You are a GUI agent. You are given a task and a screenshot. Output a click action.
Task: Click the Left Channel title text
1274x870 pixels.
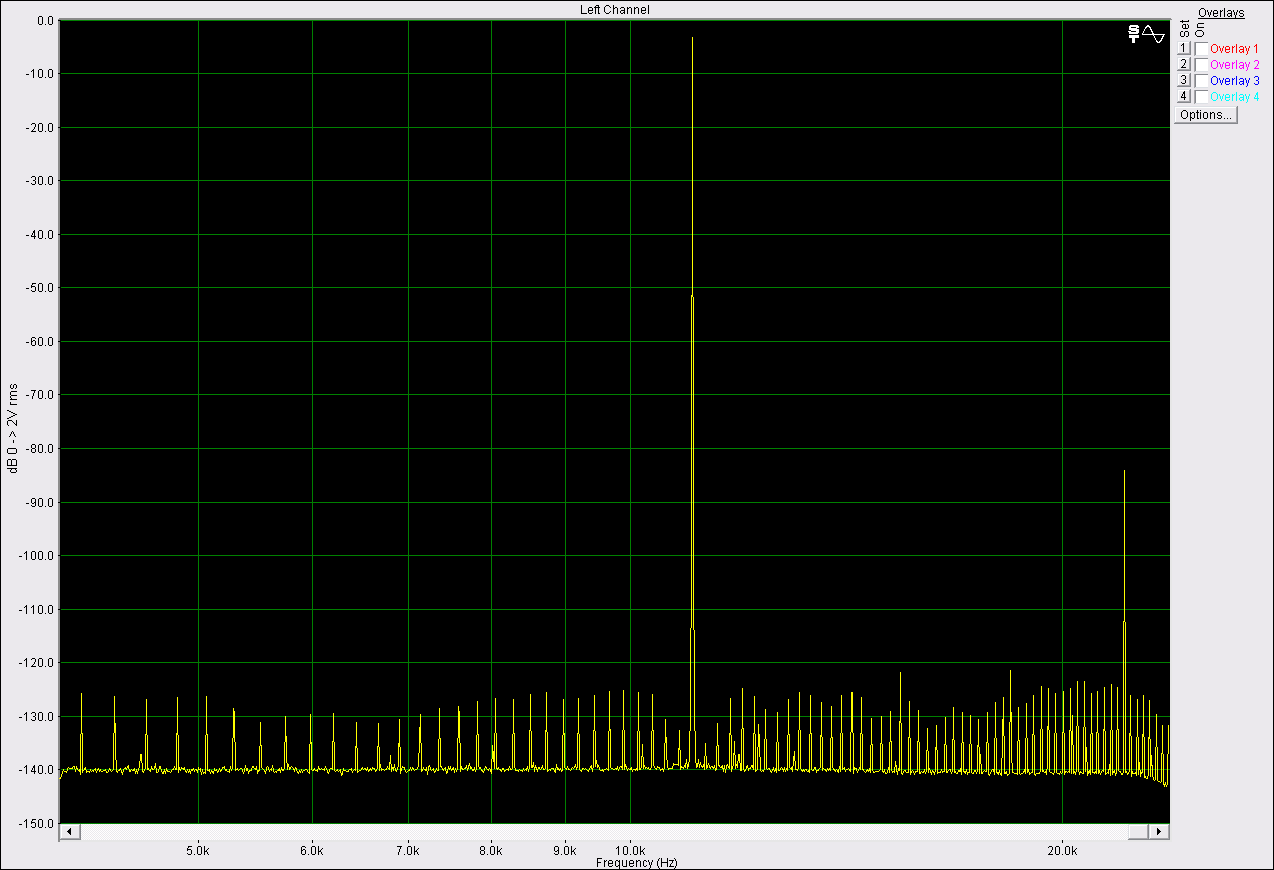point(615,10)
